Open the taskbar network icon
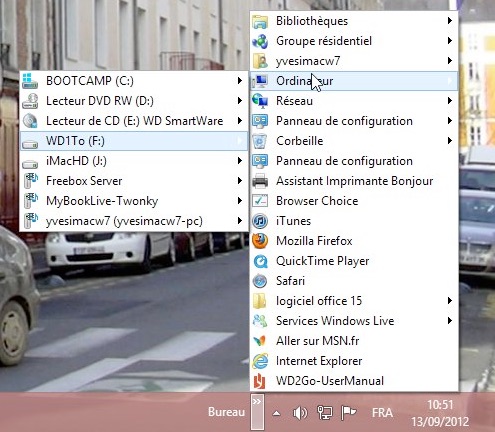The image size is (495, 432). tap(324, 413)
